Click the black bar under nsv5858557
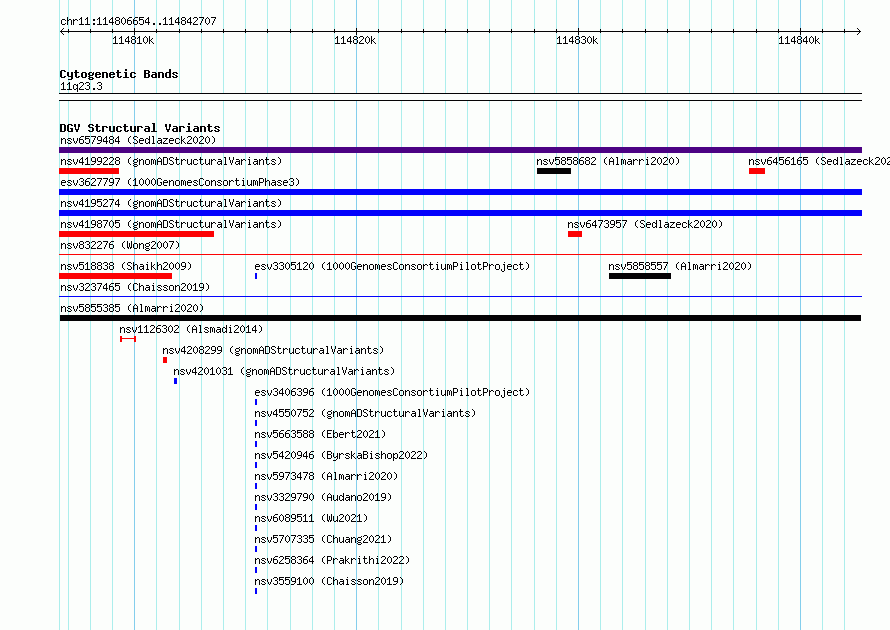890x630 pixels. tap(640, 276)
